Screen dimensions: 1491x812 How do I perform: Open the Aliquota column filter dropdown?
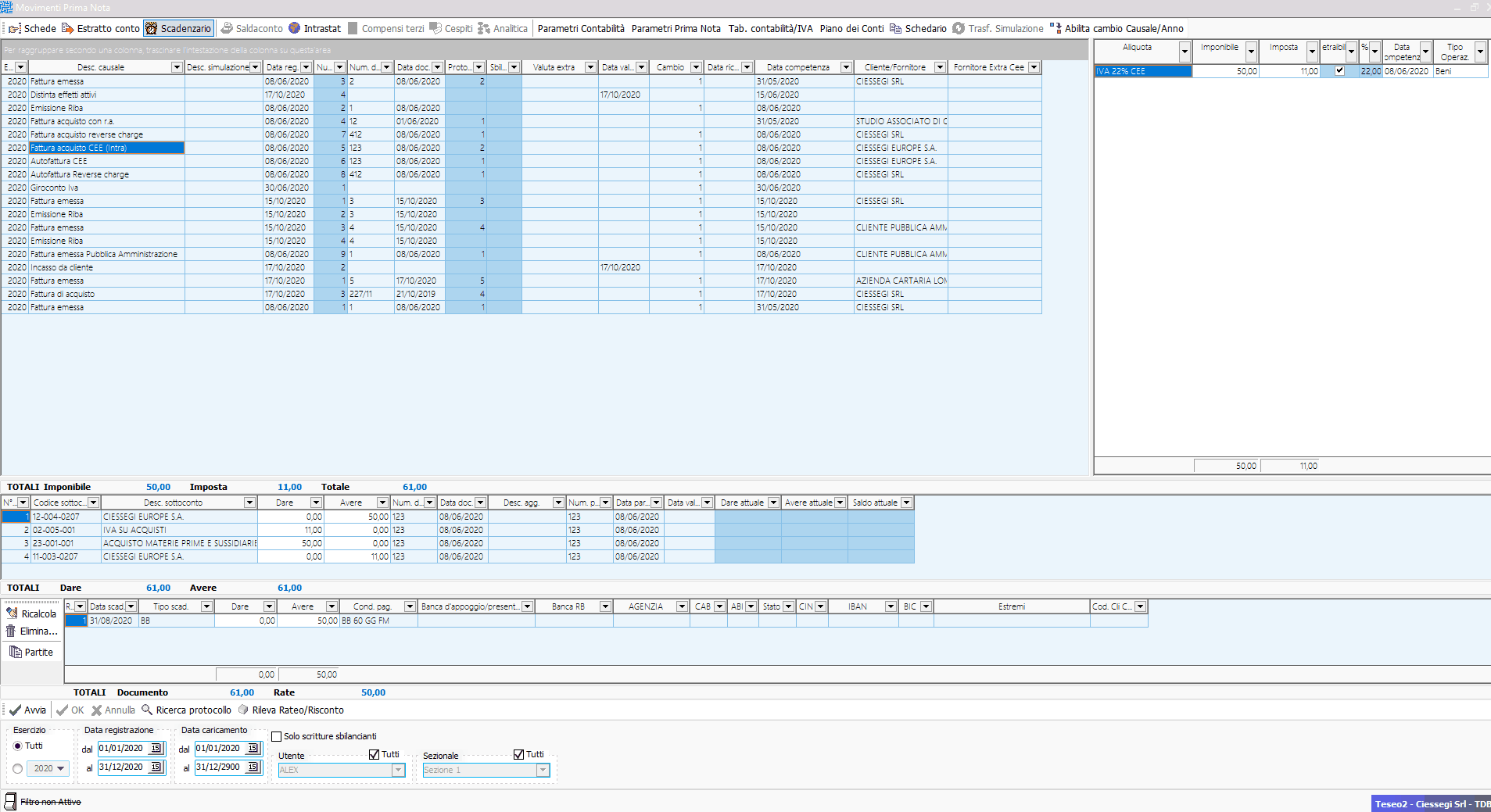[1185, 52]
